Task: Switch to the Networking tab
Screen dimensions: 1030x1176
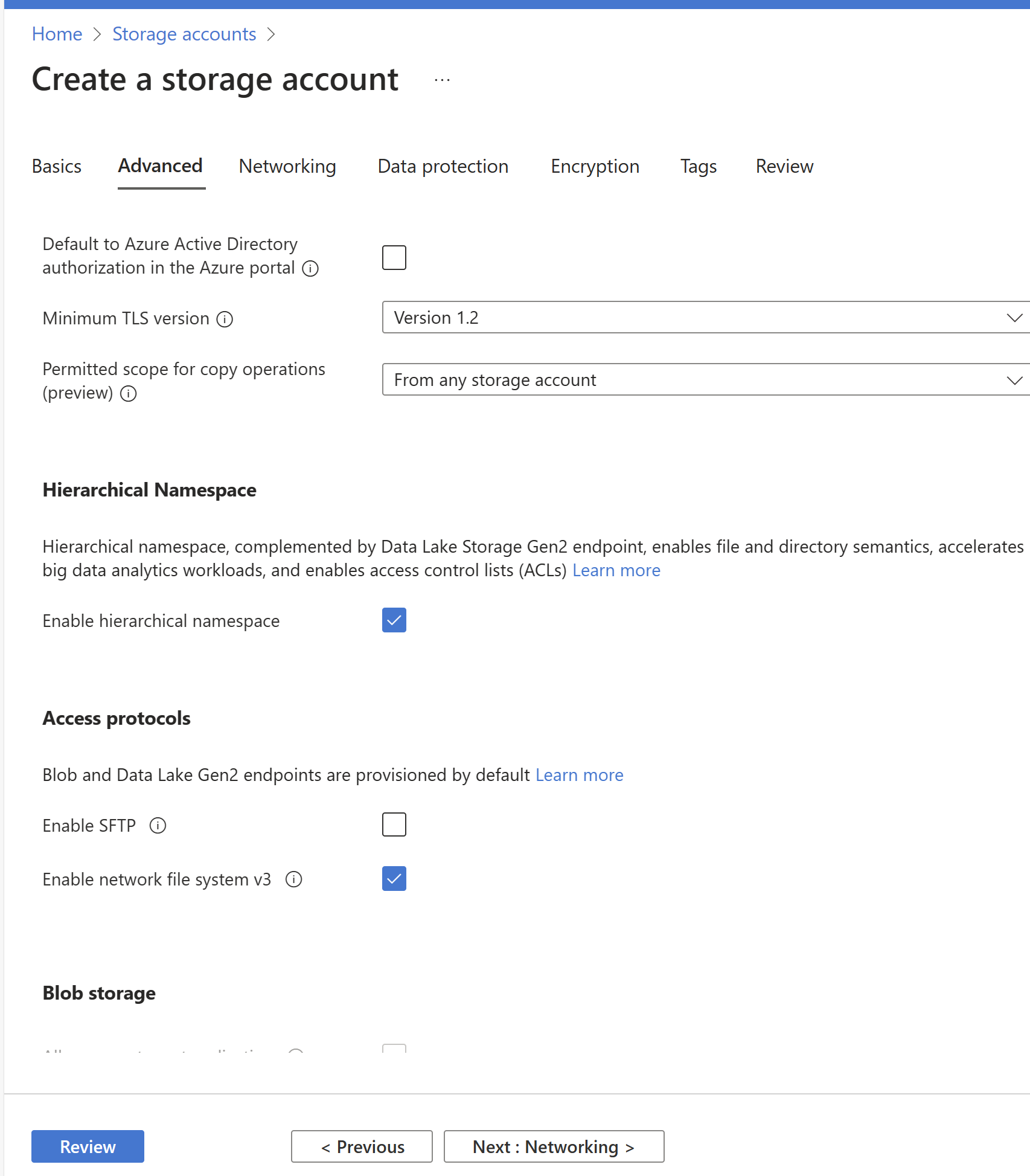Action: (287, 166)
